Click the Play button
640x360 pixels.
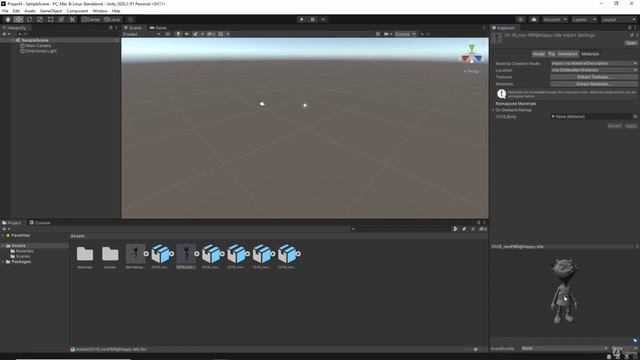pos(302,20)
